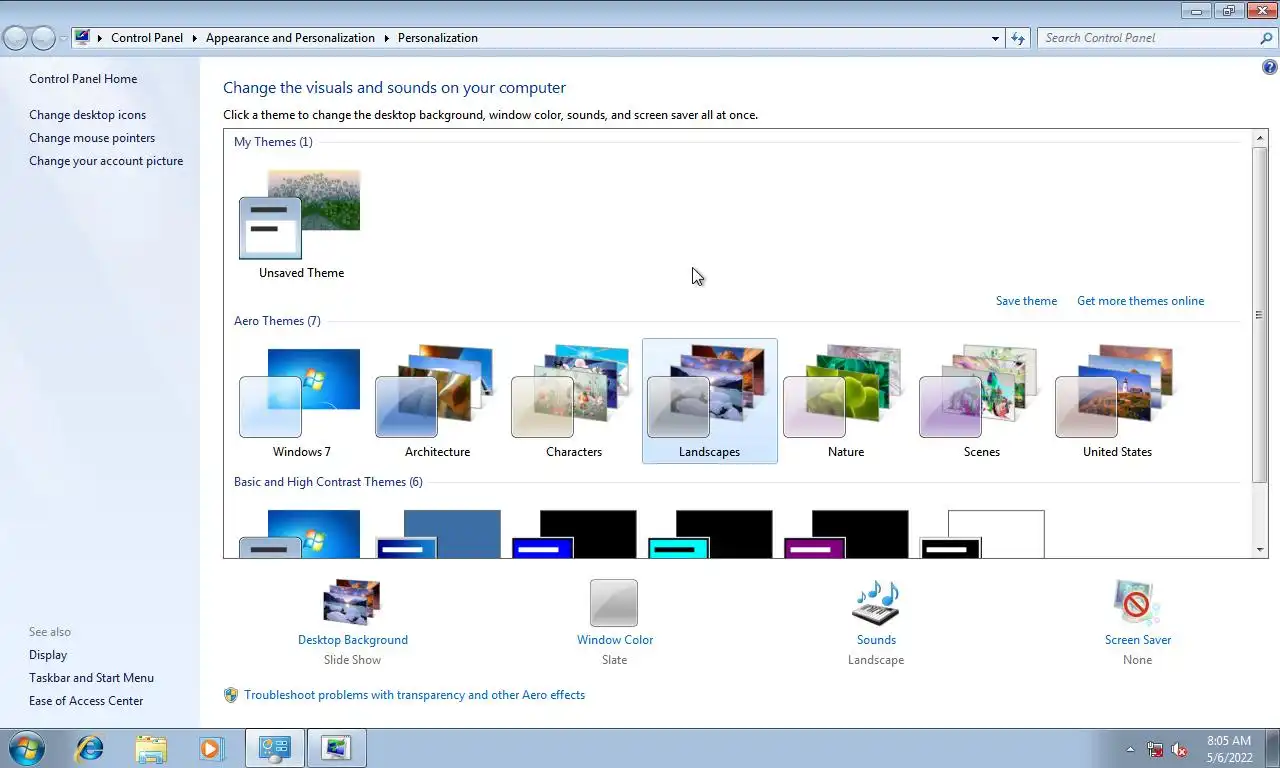The image size is (1280, 768).
Task: Open Change your account picture
Action: tap(106, 161)
